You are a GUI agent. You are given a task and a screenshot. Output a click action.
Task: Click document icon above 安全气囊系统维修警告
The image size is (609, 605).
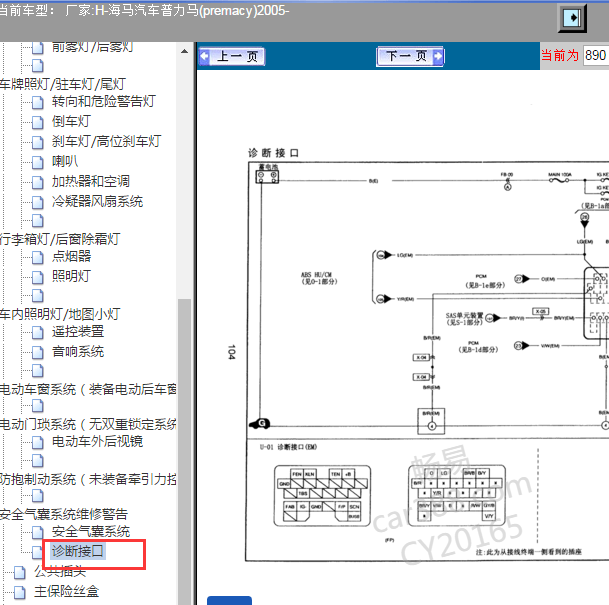click(38, 495)
